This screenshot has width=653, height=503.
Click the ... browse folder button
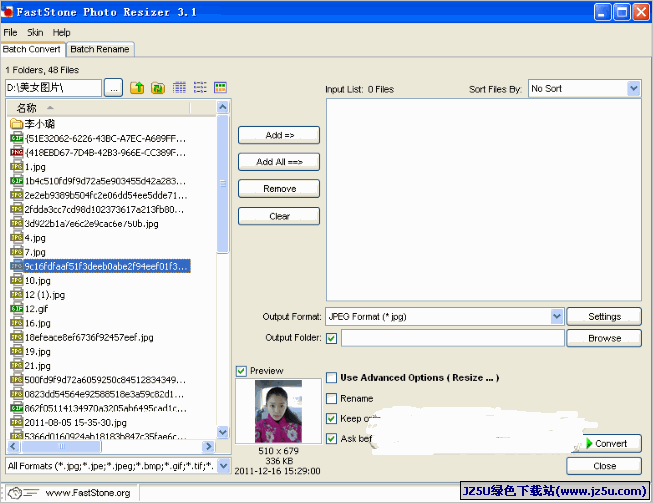pos(113,88)
